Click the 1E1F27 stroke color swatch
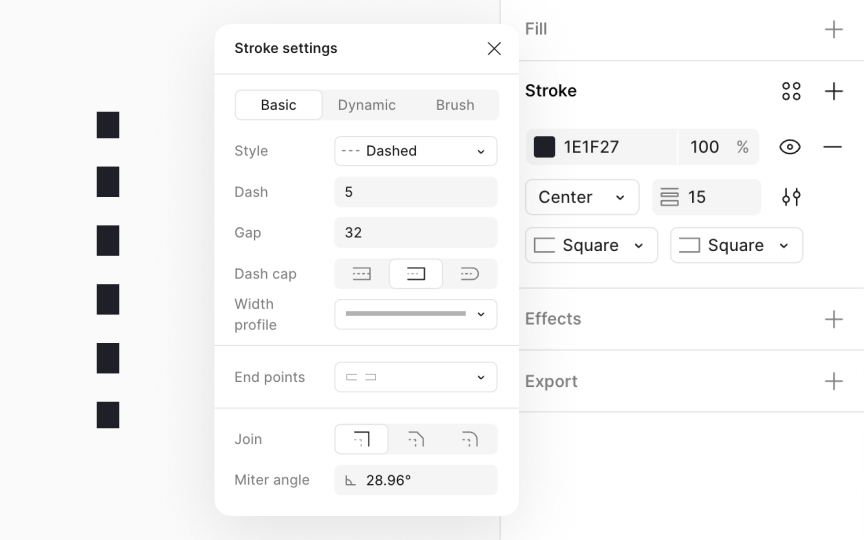The width and height of the screenshot is (864, 540). 544,147
